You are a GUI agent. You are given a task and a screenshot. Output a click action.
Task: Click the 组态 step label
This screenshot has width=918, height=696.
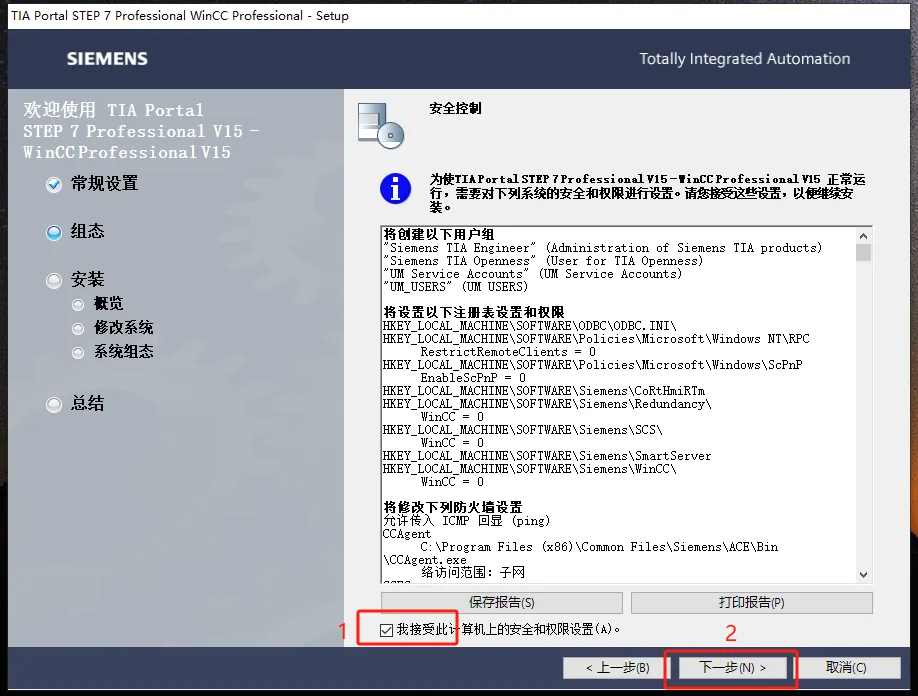click(x=87, y=232)
